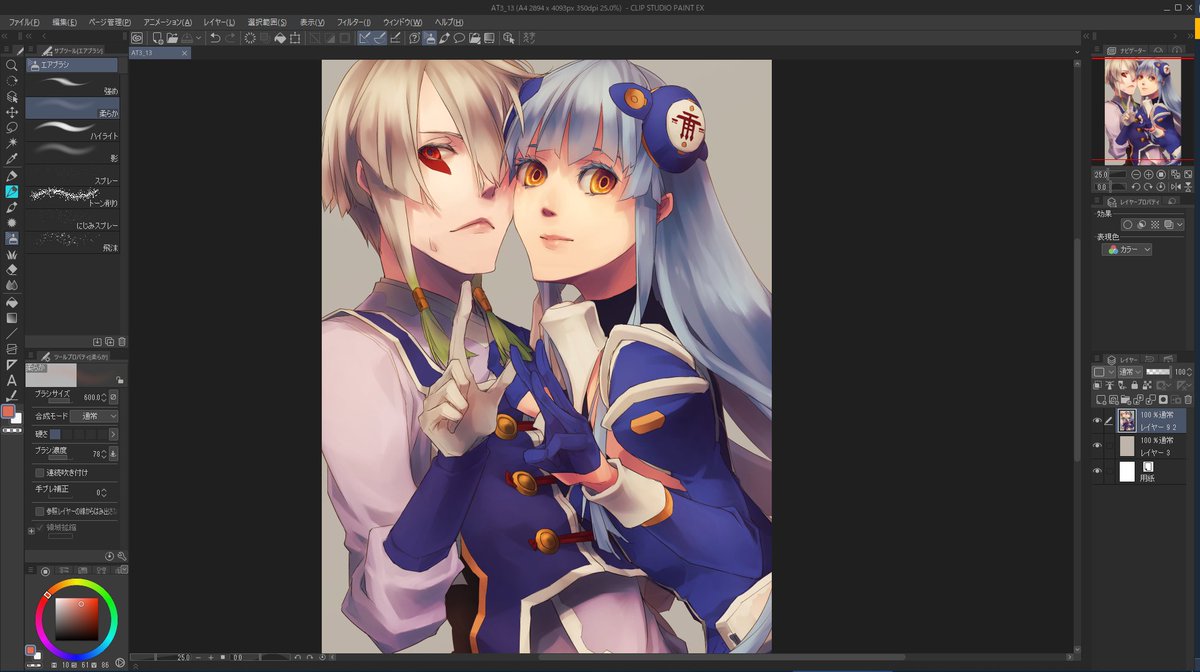This screenshot has height=672, width=1200.
Task: Select the ハイライト airbrush sub tool
Action: pyautogui.click(x=72, y=130)
